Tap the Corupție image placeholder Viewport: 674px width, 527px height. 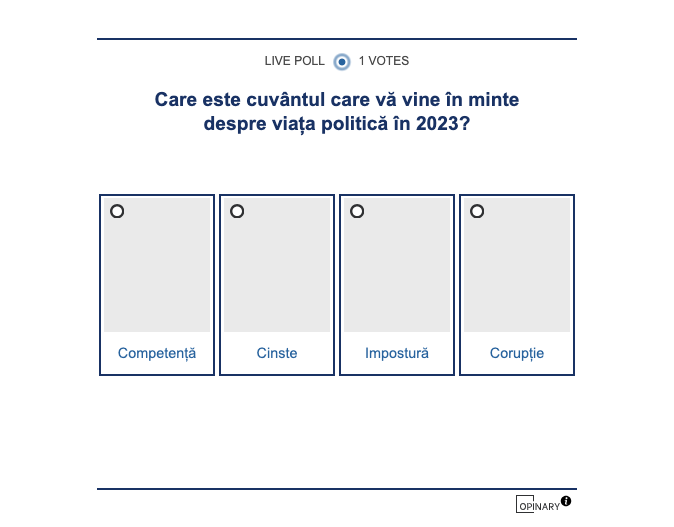(517, 270)
